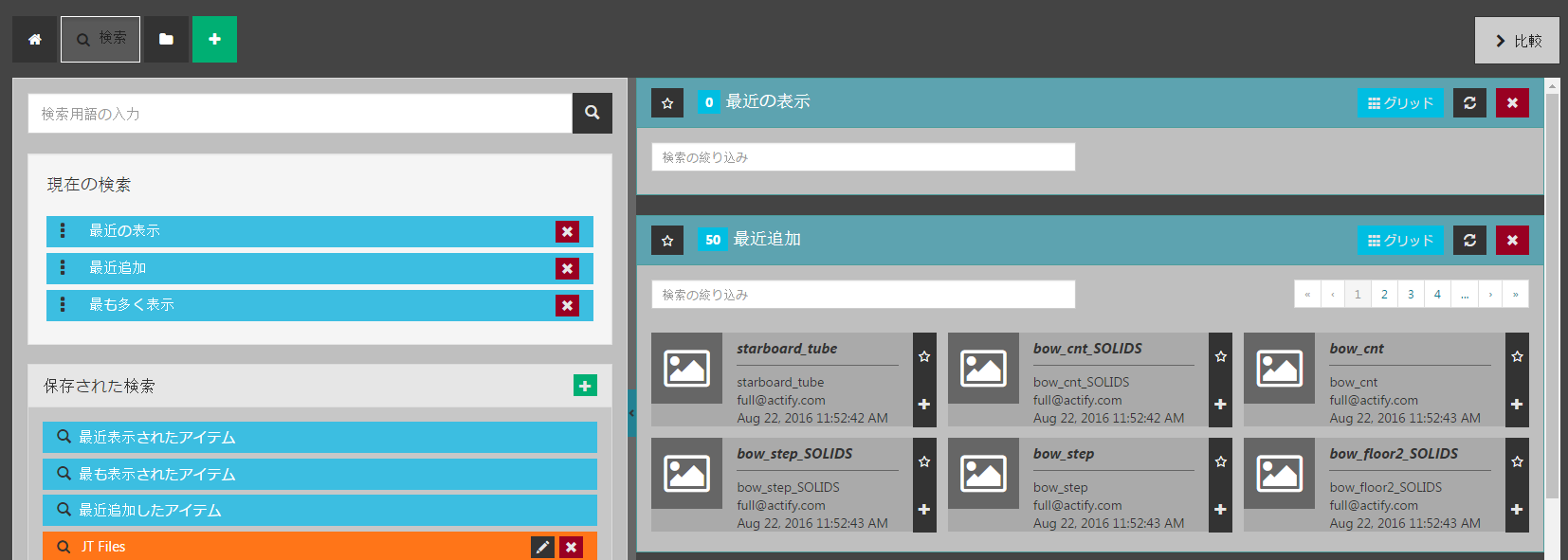Screen dimensions: 1568x560
Task: Remove 最近の表示 from current searches
Action: coord(567,231)
